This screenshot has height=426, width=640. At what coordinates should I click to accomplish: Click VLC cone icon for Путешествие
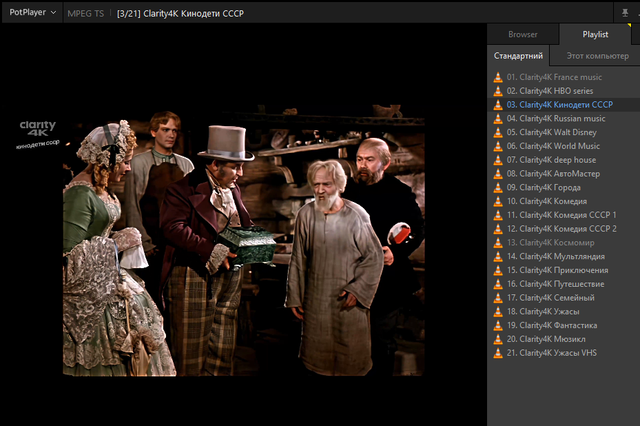tap(498, 284)
